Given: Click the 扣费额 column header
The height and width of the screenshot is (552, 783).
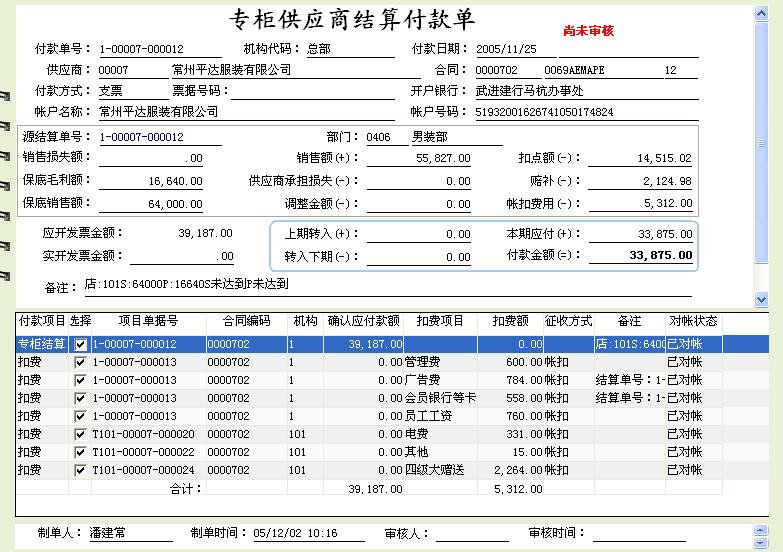Looking at the screenshot, I should pyautogui.click(x=510, y=321).
